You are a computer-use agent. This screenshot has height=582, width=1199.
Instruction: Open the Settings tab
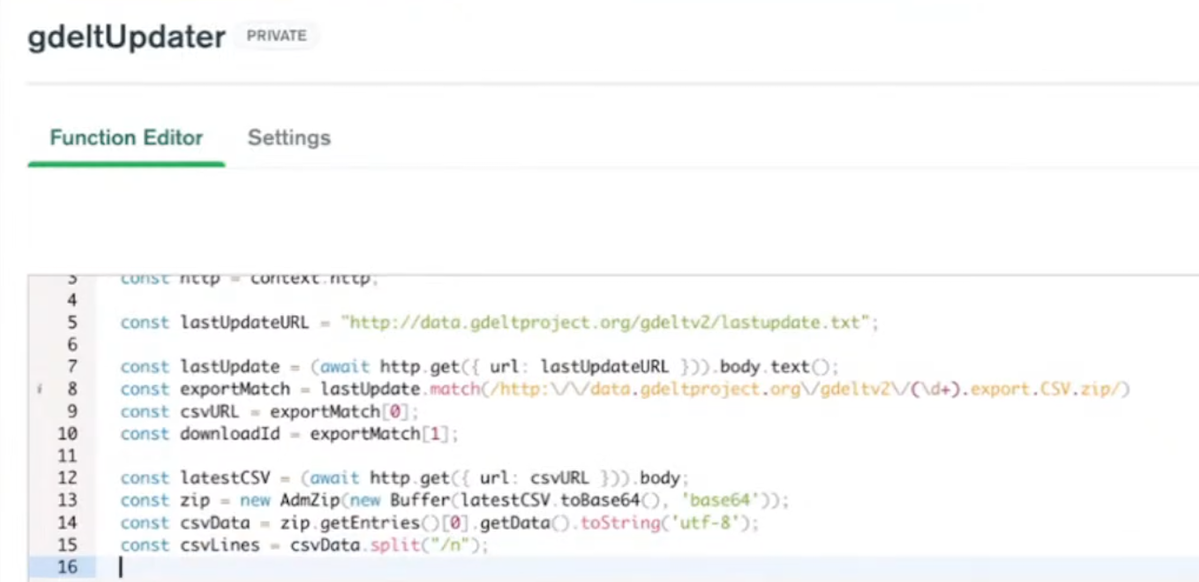289,138
